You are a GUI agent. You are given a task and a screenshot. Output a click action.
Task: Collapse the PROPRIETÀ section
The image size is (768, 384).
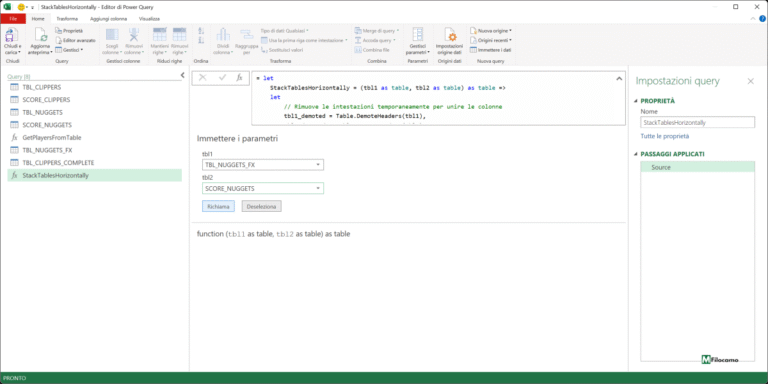click(x=636, y=101)
